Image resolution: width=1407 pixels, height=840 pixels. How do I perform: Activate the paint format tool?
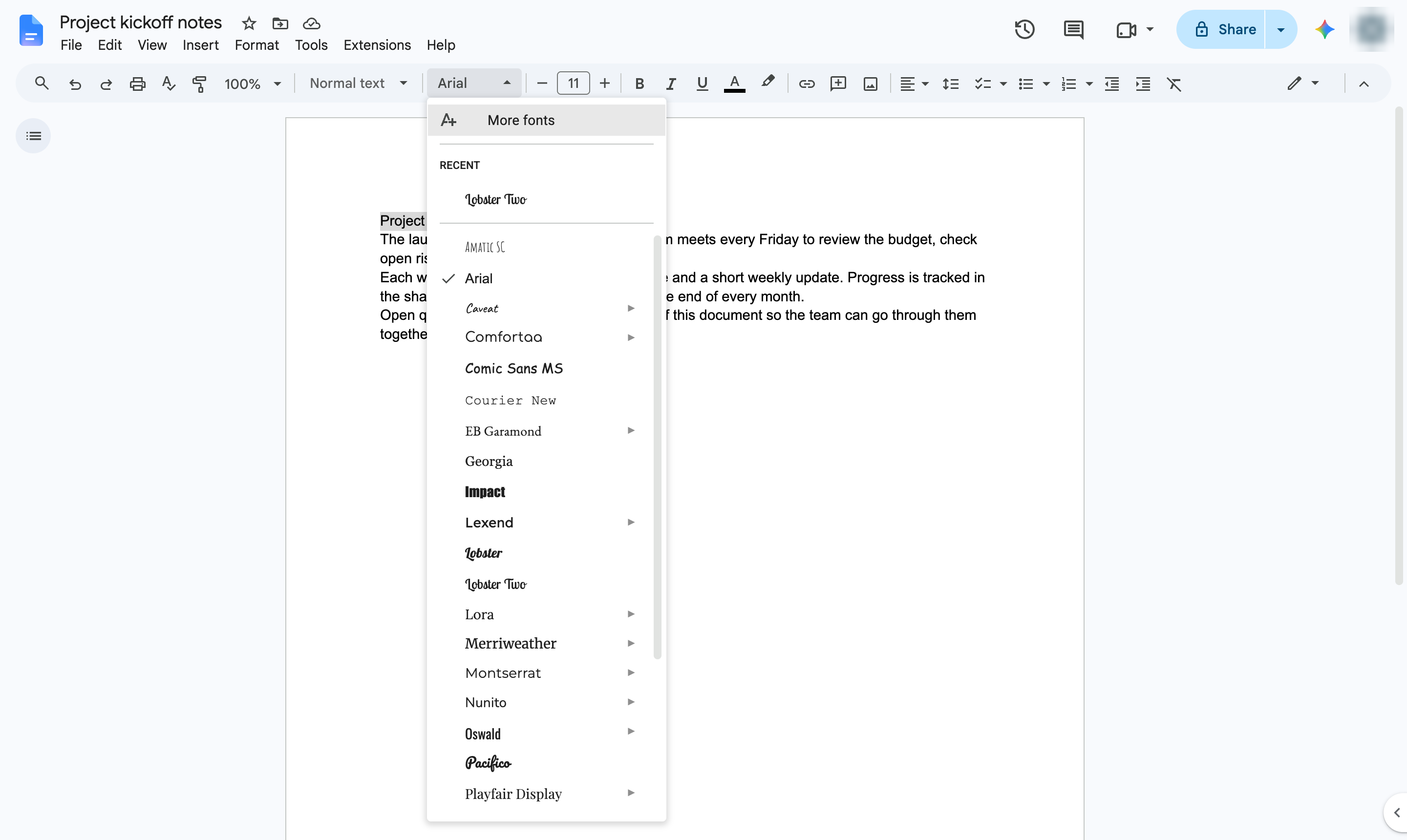tap(199, 84)
